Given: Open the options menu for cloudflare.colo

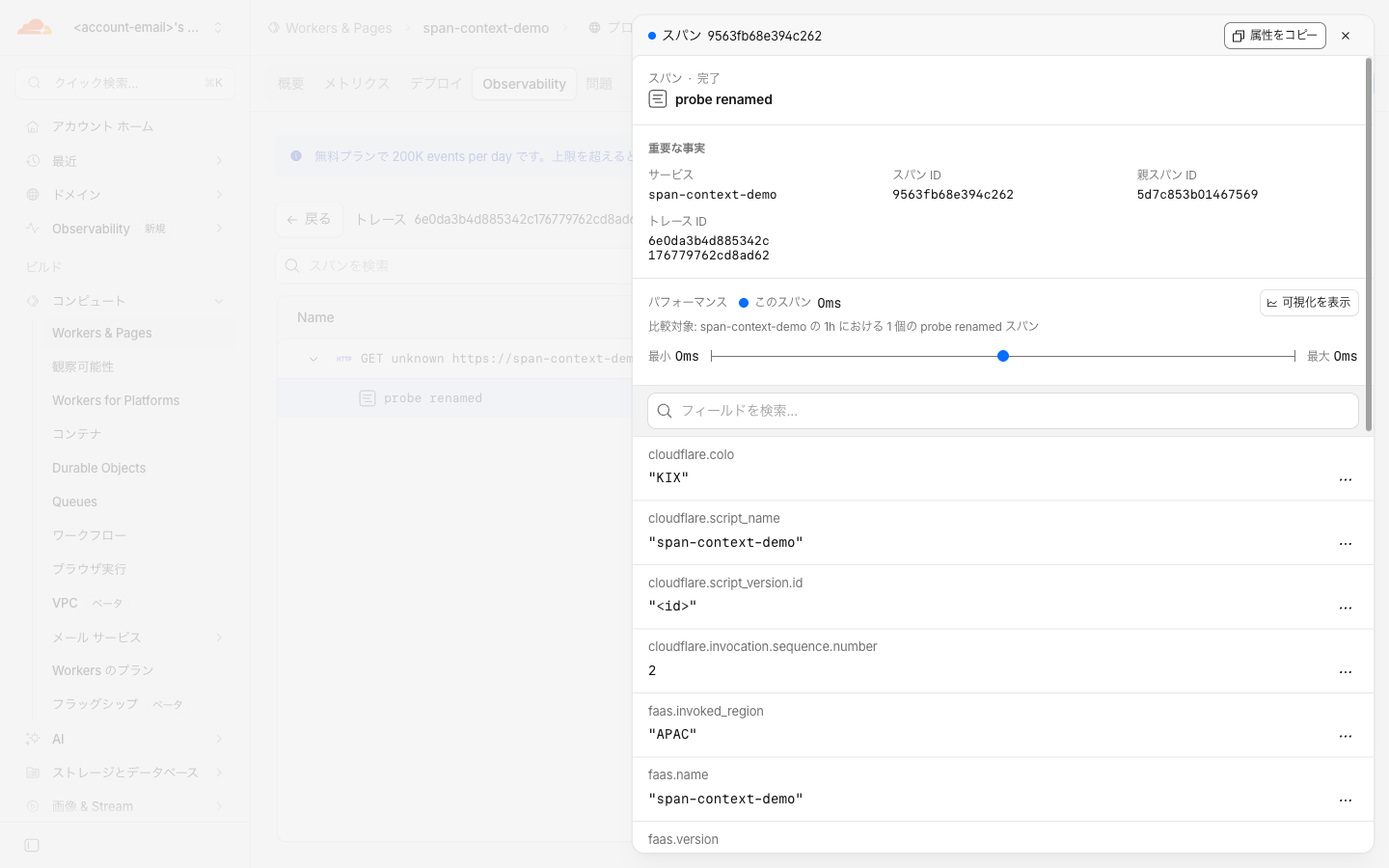Looking at the screenshot, I should 1346,479.
